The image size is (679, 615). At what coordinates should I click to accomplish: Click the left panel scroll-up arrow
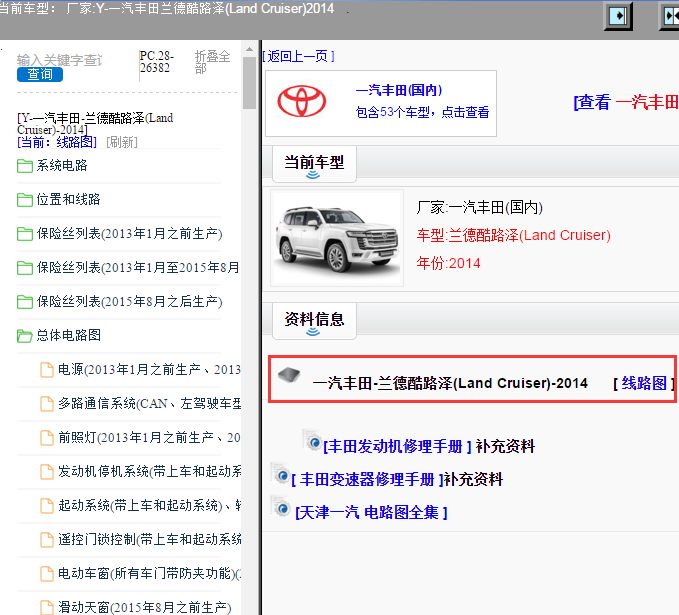[x=249, y=49]
